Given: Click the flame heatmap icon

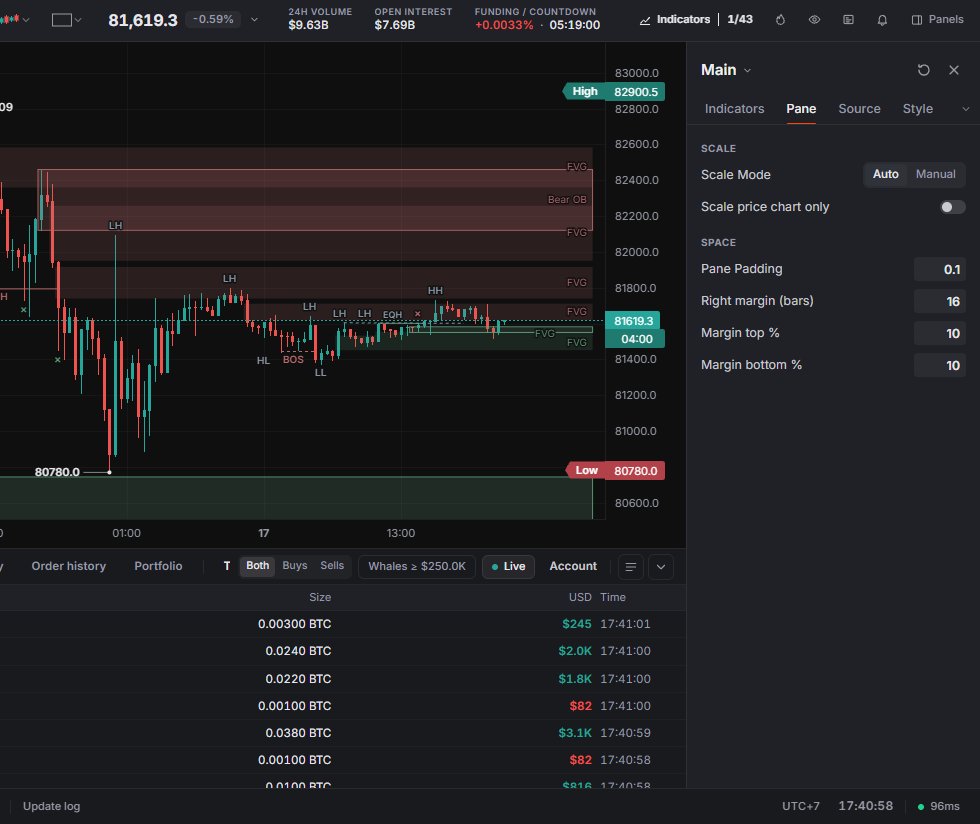Looking at the screenshot, I should pos(781,20).
